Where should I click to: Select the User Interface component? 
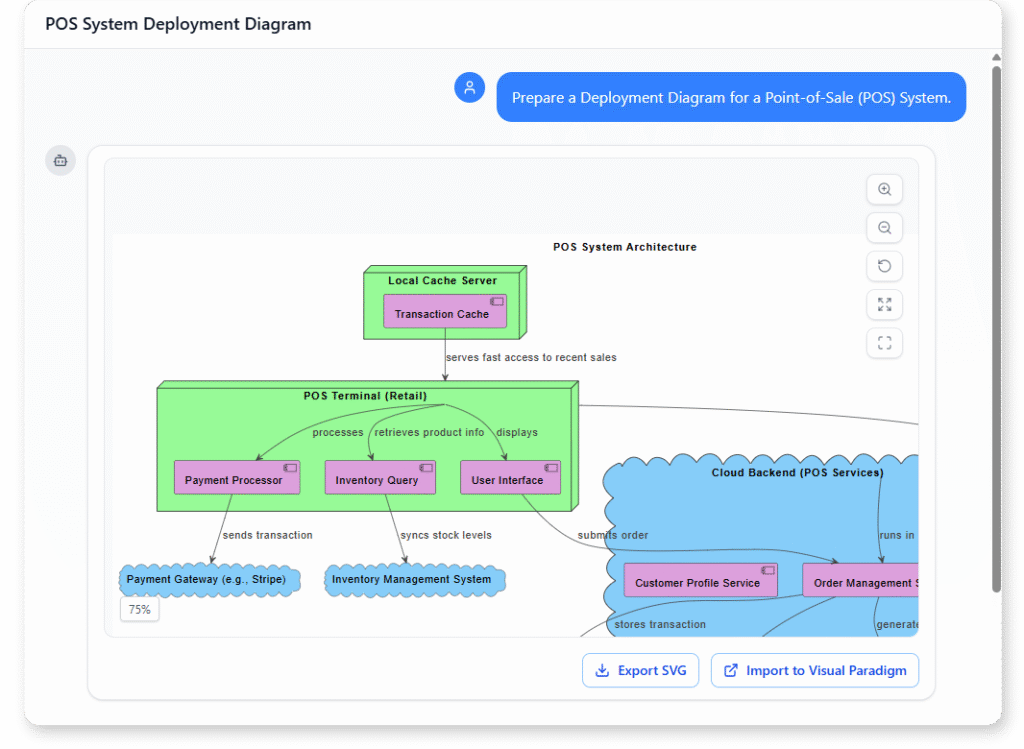point(510,477)
